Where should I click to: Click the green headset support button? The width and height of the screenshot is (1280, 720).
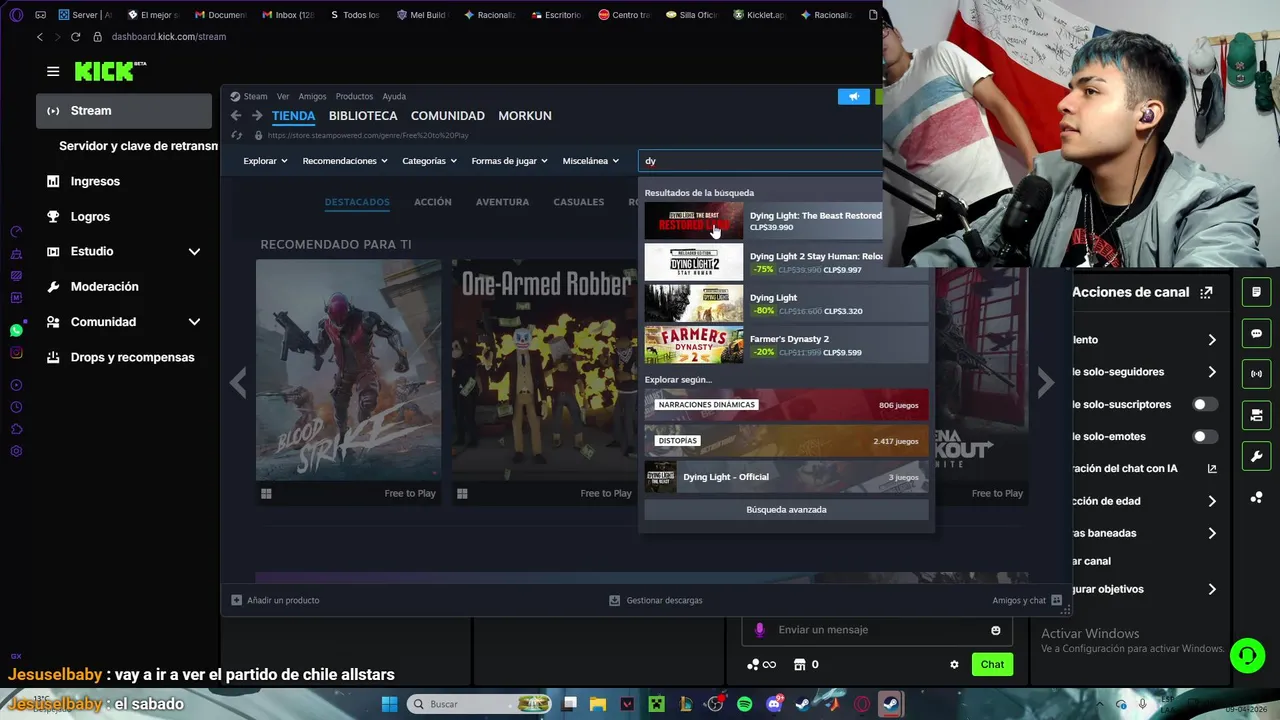pyautogui.click(x=1247, y=656)
